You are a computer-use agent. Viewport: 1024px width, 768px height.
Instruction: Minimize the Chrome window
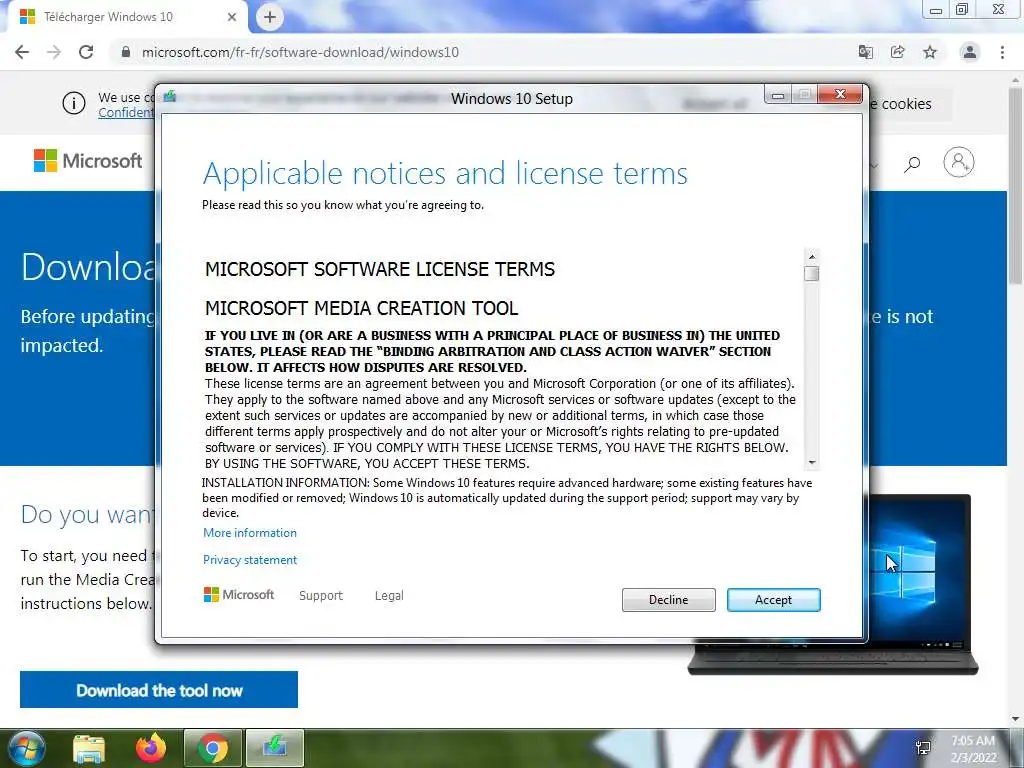pyautogui.click(x=936, y=10)
